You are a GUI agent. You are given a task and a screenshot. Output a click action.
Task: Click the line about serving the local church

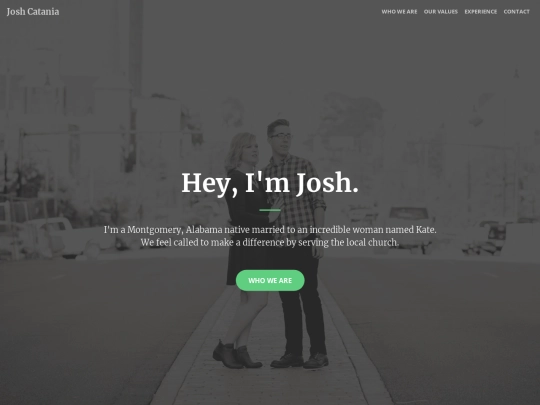[270, 242]
